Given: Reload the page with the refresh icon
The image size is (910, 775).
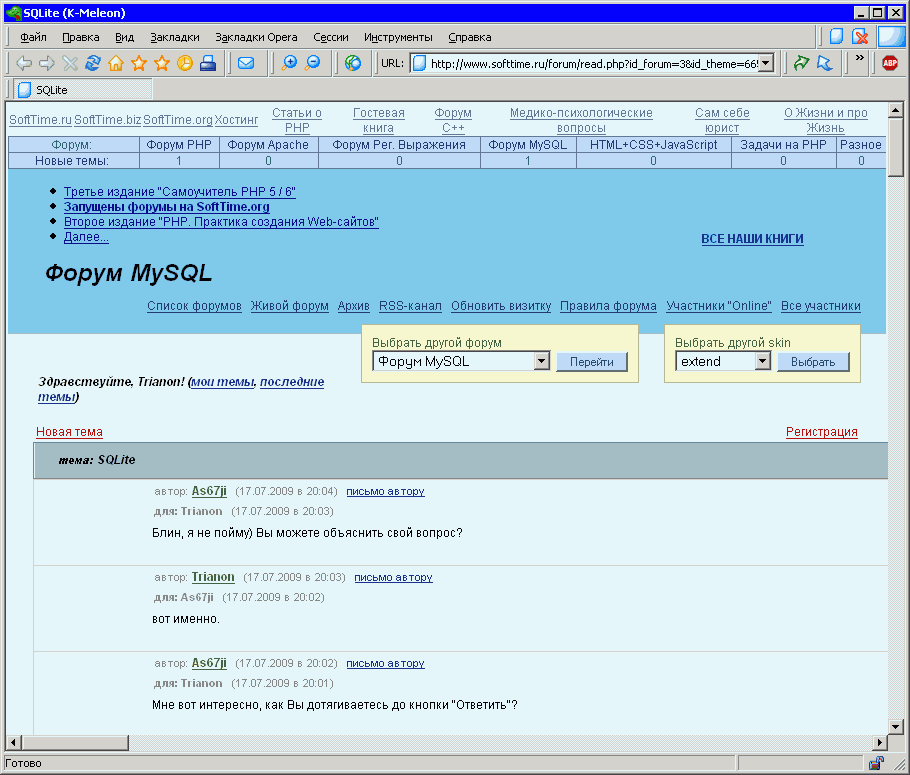Looking at the screenshot, I should click(x=93, y=63).
